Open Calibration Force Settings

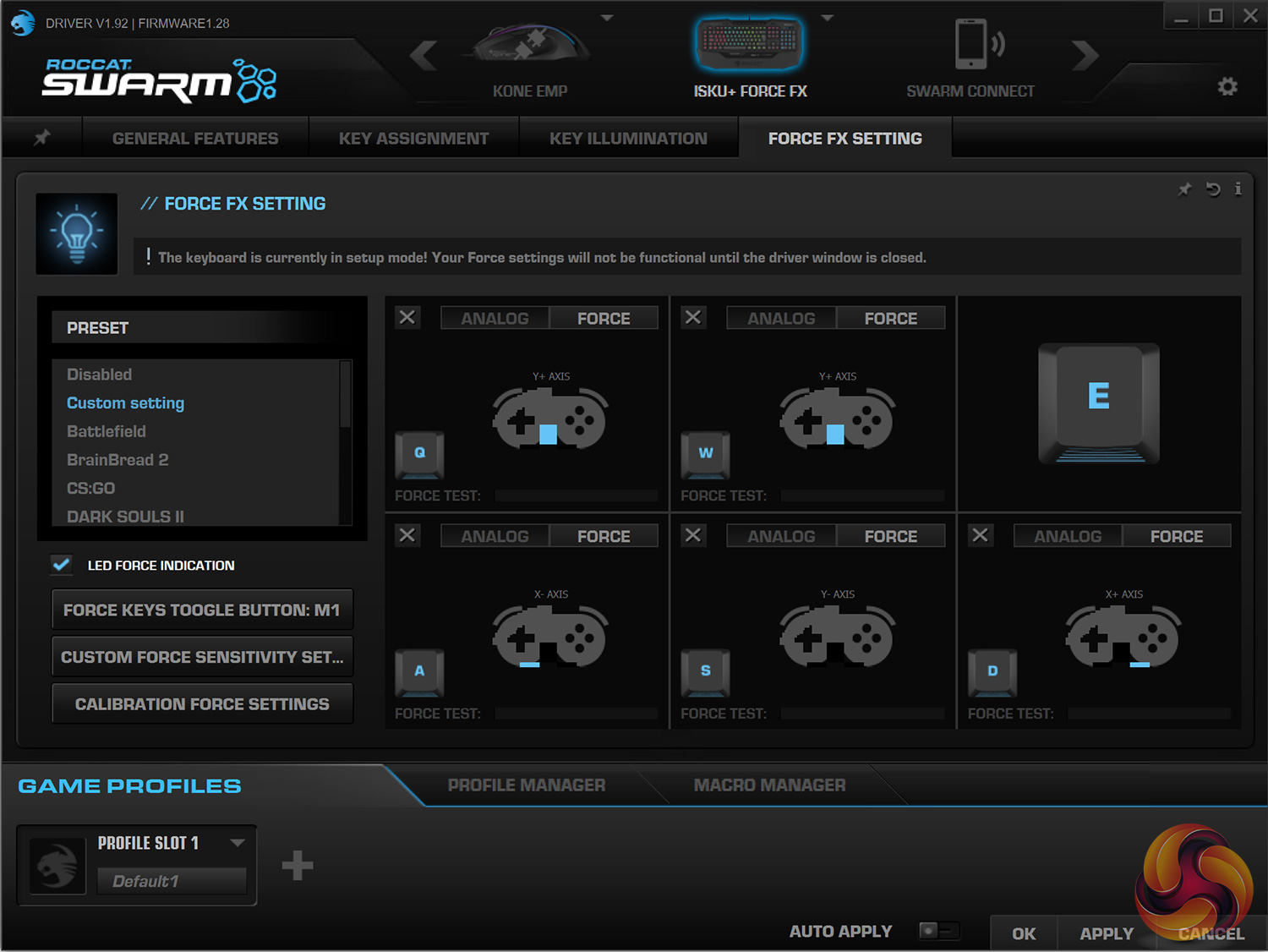[202, 704]
